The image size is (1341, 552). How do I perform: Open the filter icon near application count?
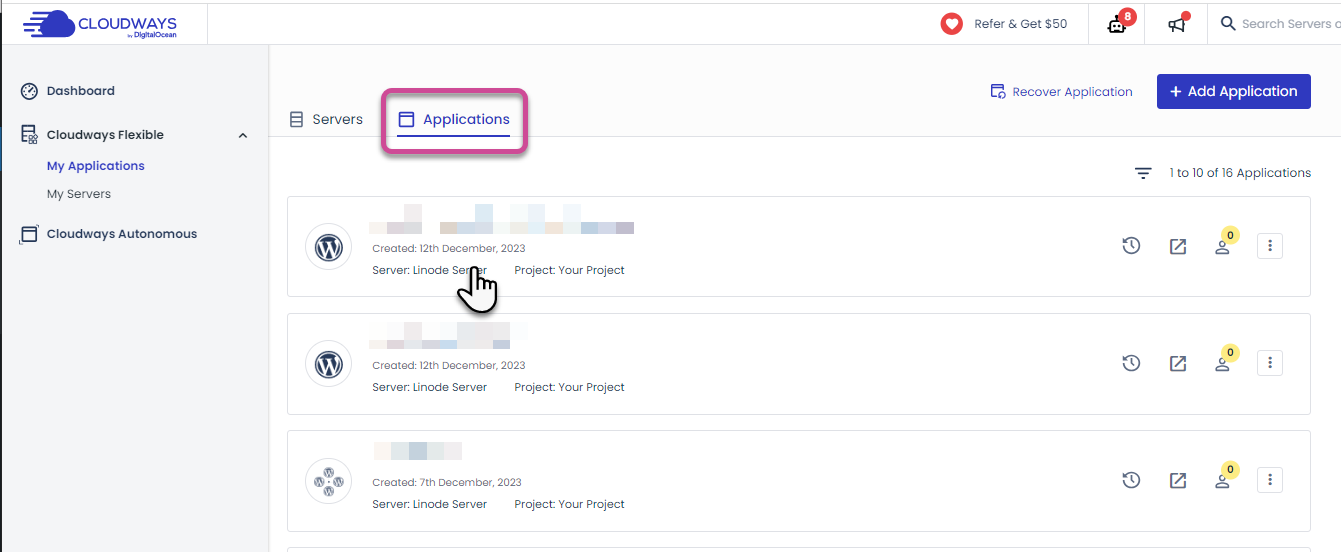coord(1143,173)
